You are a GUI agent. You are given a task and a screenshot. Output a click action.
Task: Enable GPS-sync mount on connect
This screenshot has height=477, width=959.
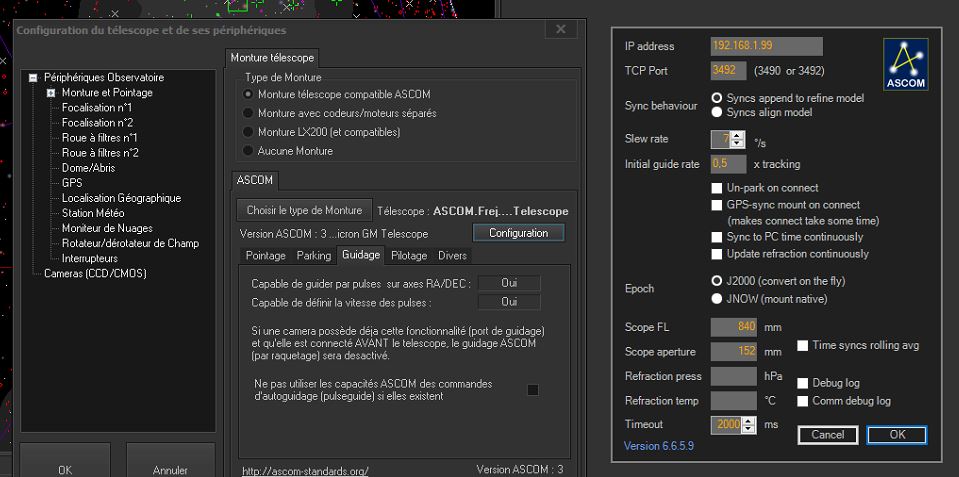point(717,205)
